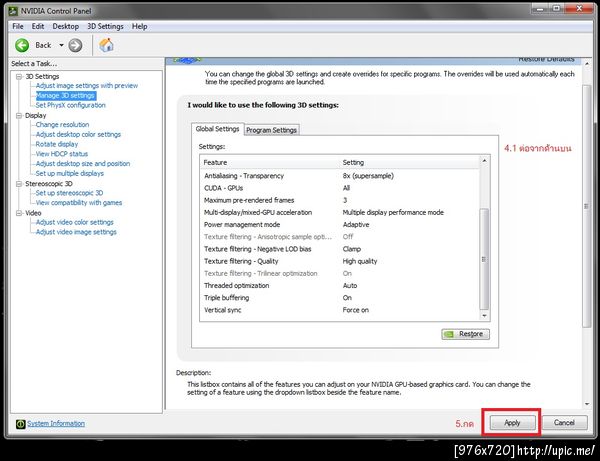Select Power management mode row
This screenshot has height=461, width=600.
click(x=339, y=225)
